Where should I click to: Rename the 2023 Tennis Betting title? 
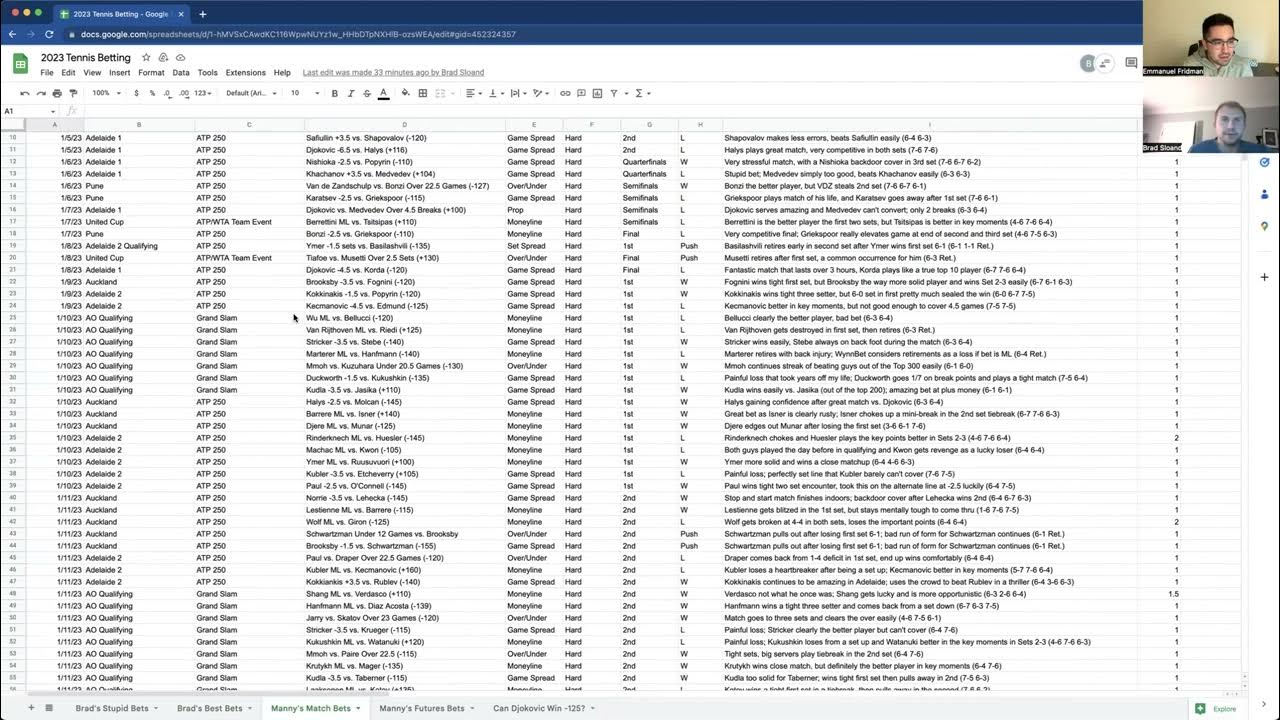point(86,58)
